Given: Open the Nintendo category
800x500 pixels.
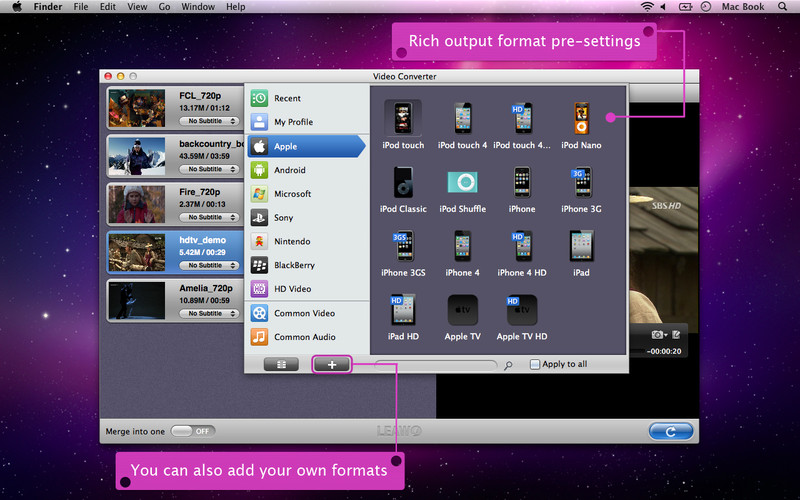Looking at the screenshot, I should (x=307, y=241).
